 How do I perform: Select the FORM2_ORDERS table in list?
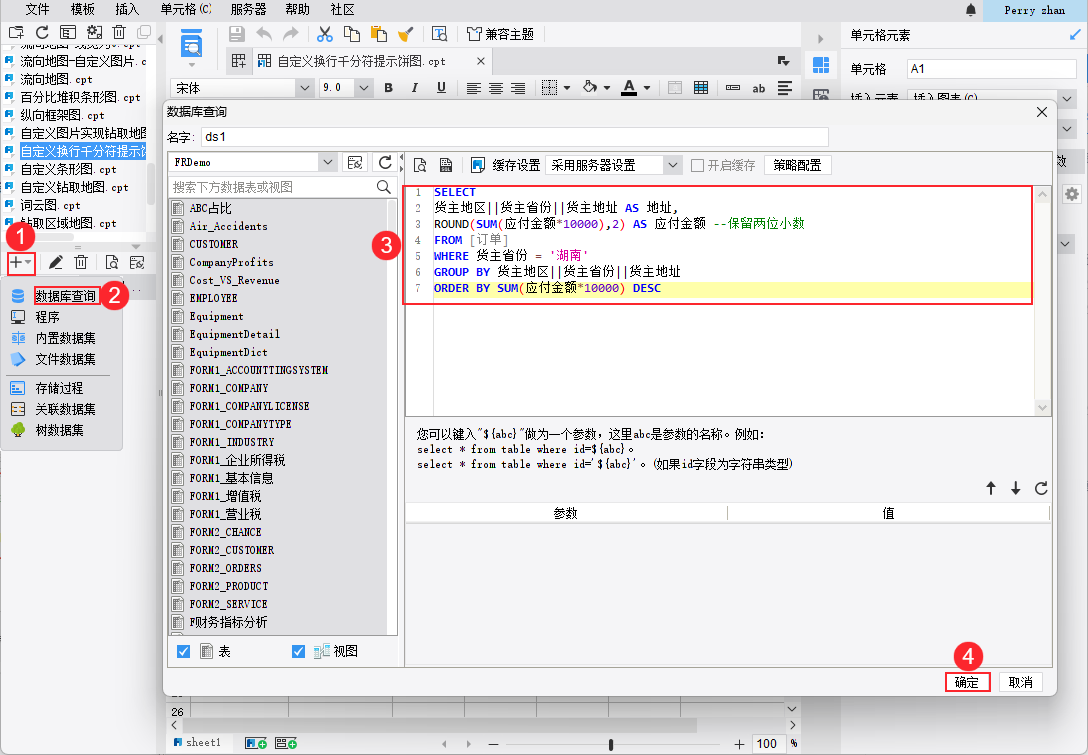tap(226, 568)
